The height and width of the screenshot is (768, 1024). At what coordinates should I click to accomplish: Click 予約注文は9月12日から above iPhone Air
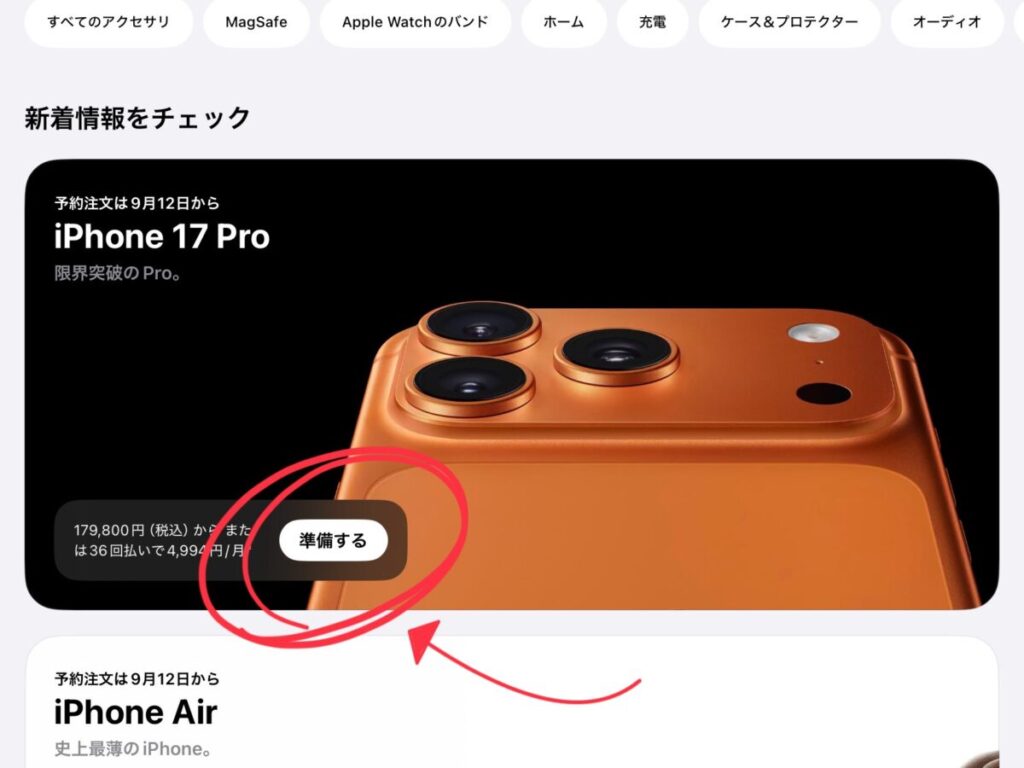coord(136,679)
